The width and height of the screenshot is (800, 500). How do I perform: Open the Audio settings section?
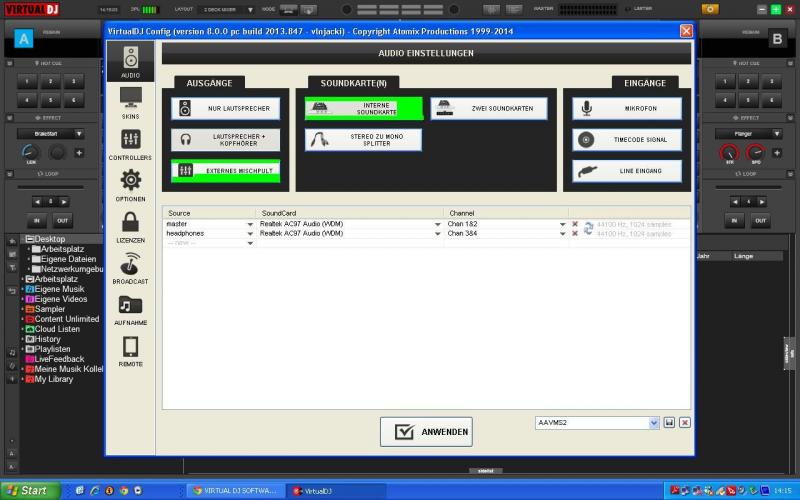[131, 62]
